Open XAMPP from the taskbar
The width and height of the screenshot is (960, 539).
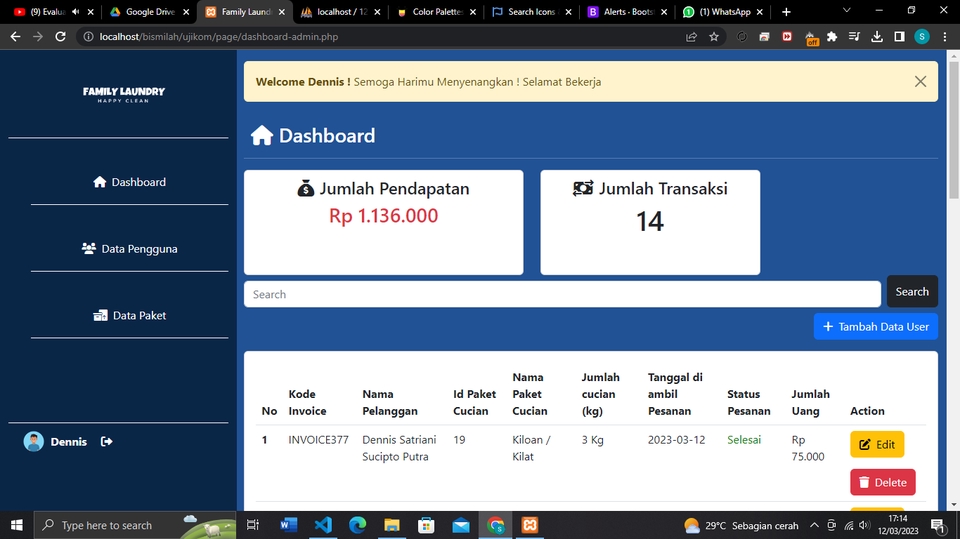click(x=530, y=525)
